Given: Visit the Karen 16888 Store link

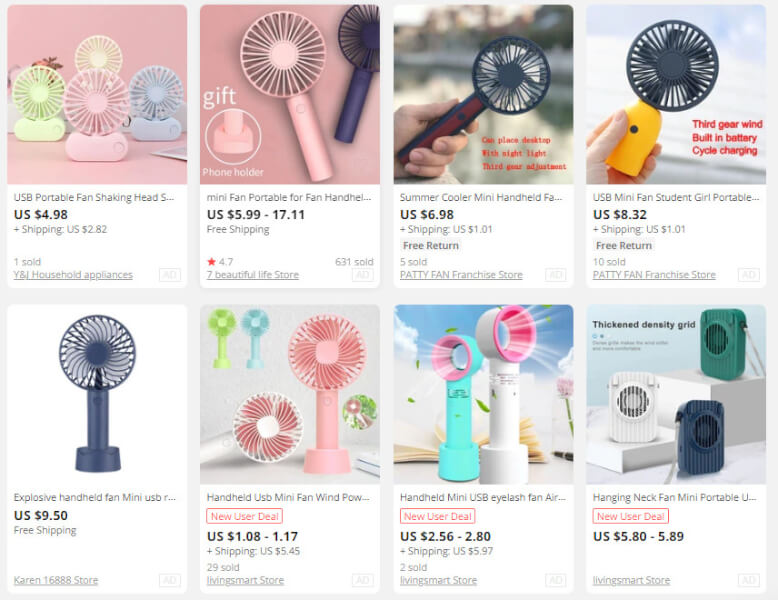Looking at the screenshot, I should point(56,580).
